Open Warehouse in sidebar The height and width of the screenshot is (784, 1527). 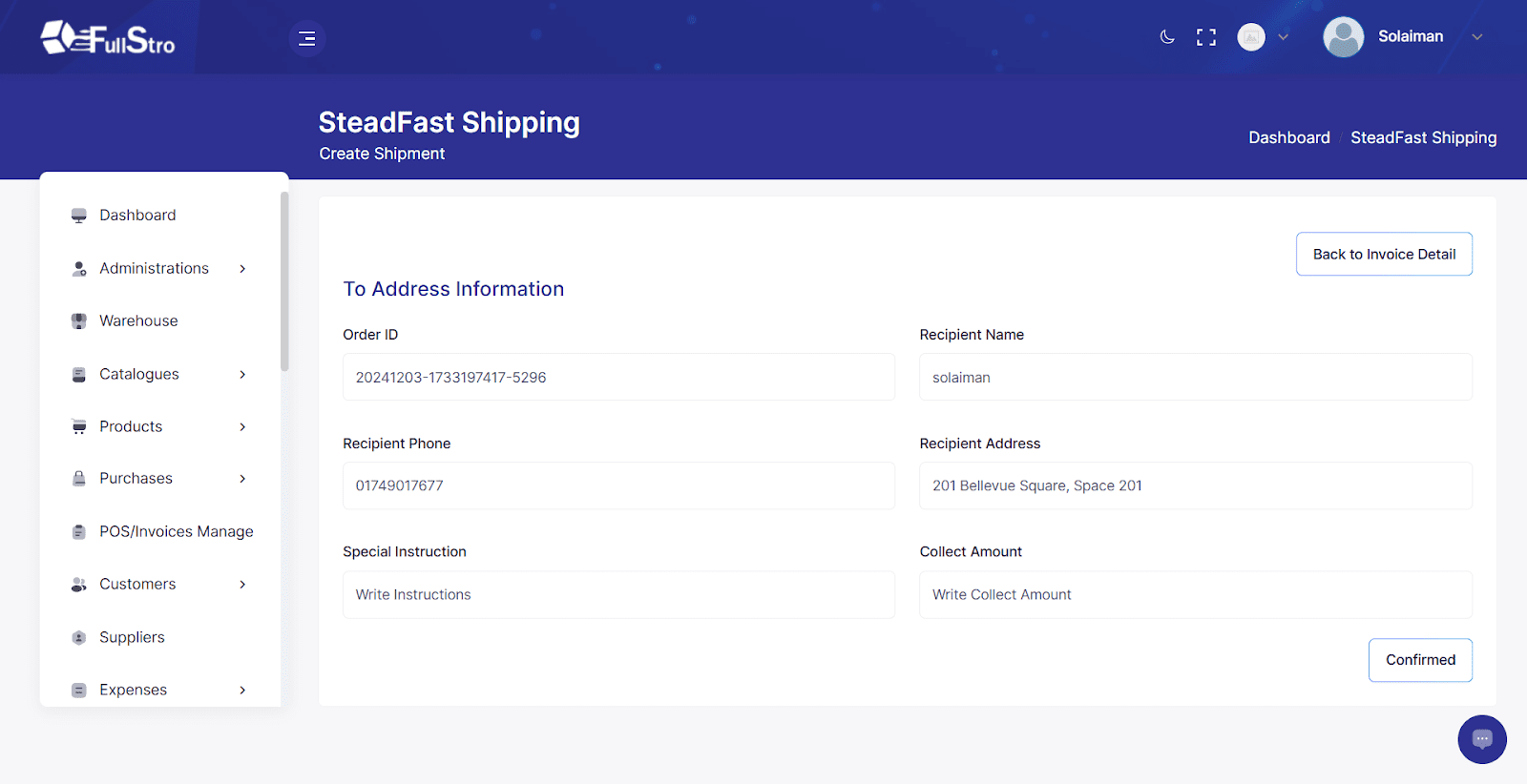tap(138, 320)
